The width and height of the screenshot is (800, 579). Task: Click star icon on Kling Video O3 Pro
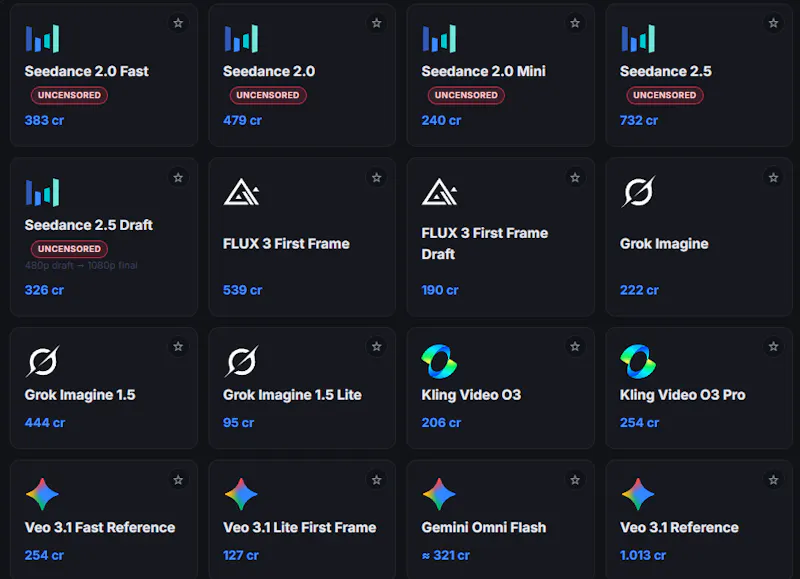773,346
